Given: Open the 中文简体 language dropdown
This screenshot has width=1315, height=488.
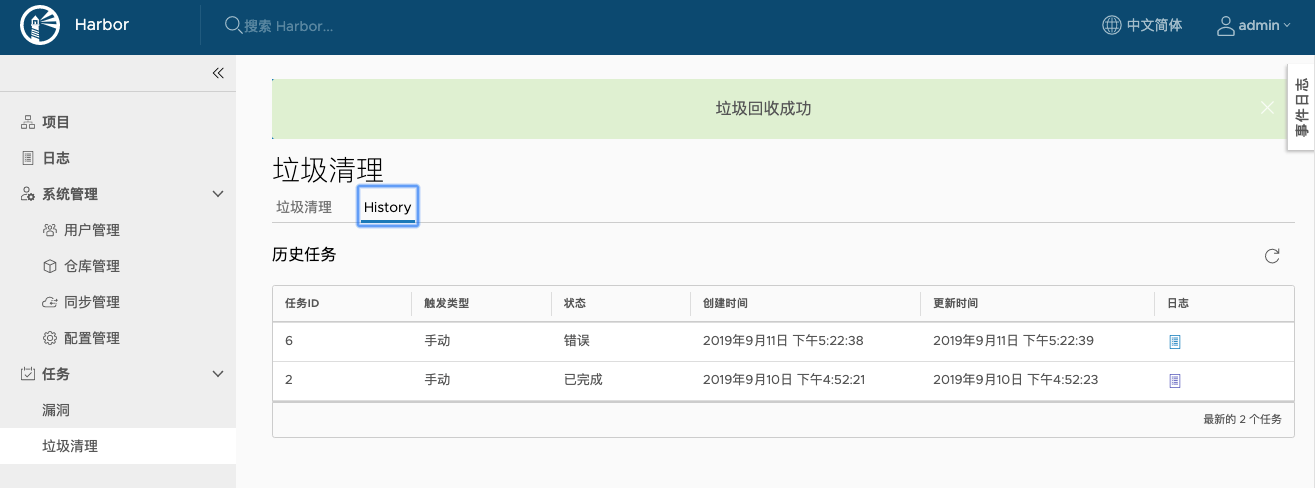Looking at the screenshot, I should 1142,26.
